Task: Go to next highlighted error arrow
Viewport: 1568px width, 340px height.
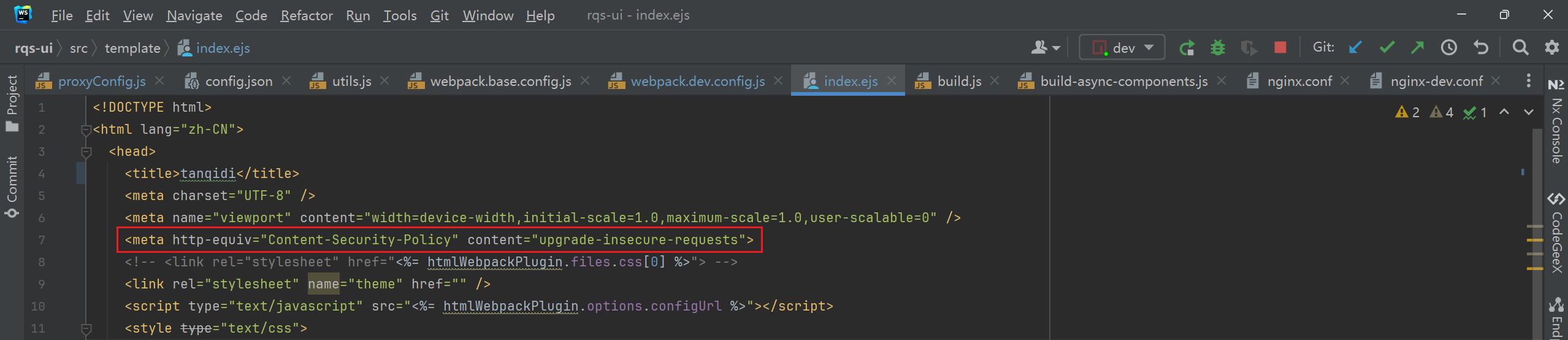Action: point(1529,112)
